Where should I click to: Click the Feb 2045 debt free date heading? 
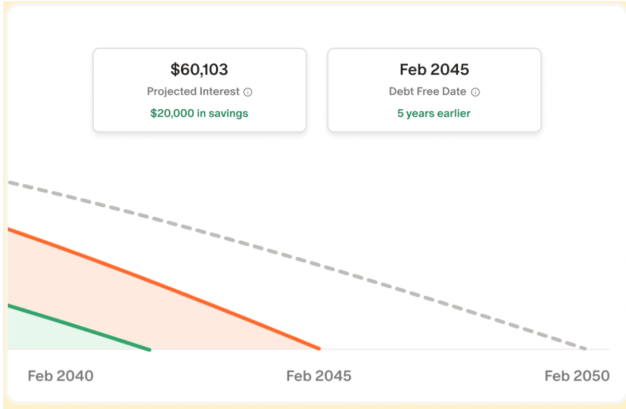tap(434, 69)
